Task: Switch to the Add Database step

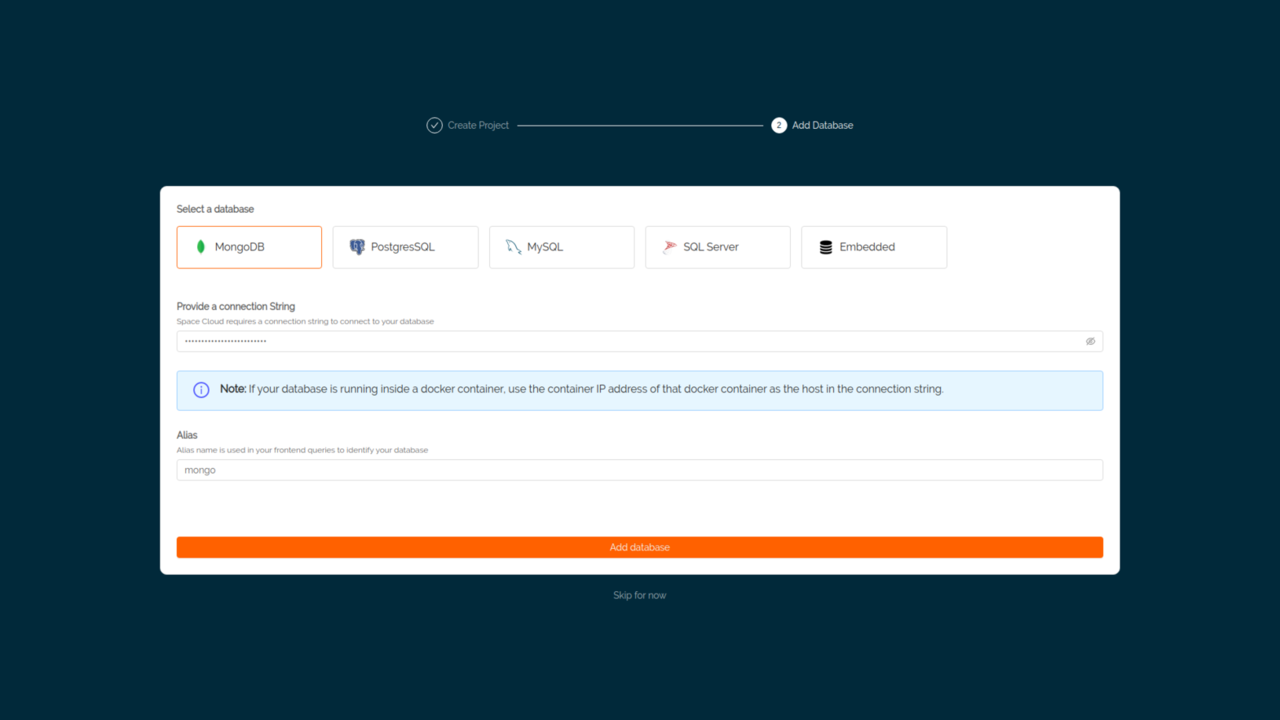Action: [813, 125]
